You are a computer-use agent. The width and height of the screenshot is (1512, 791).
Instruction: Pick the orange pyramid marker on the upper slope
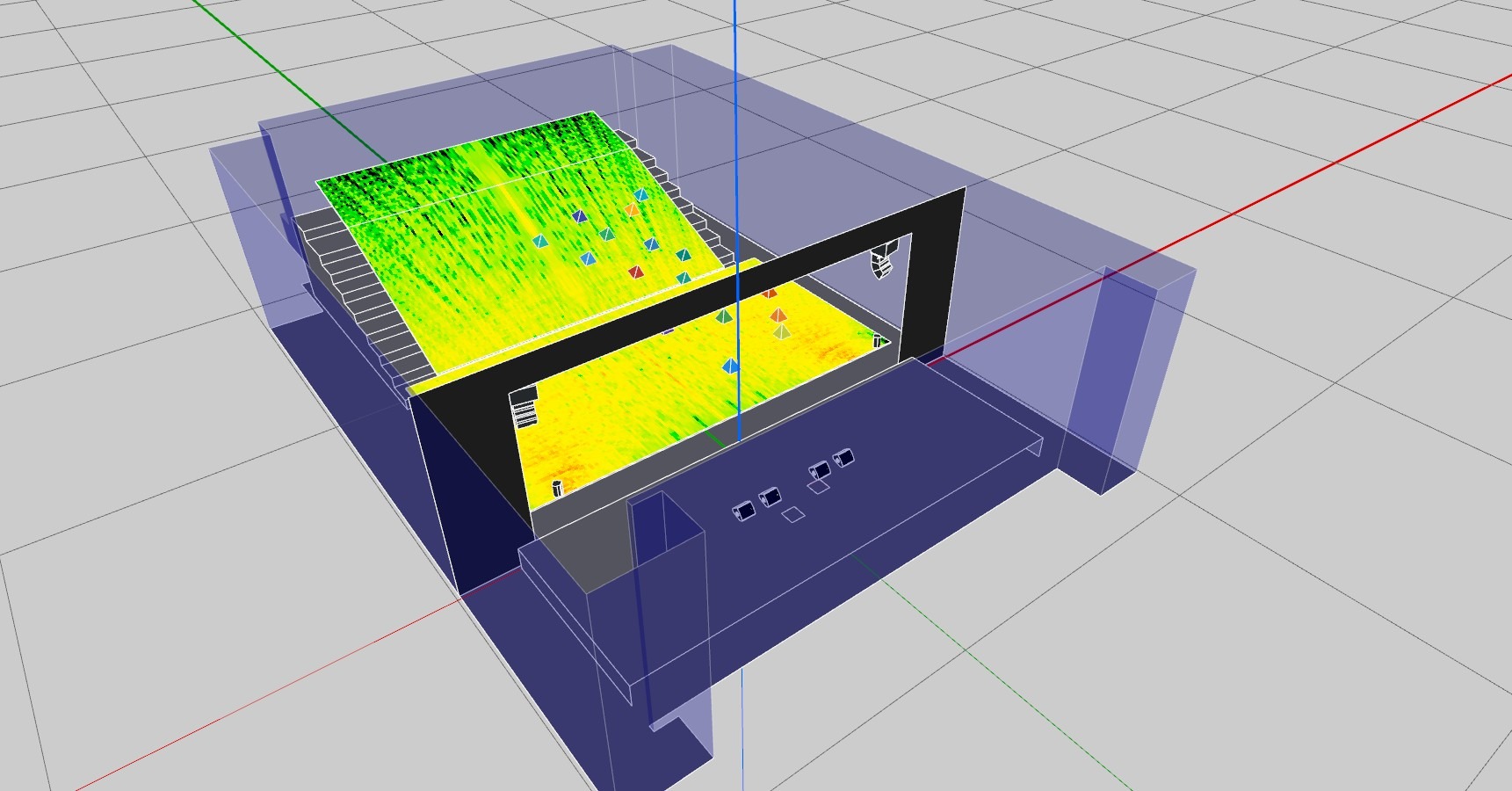coord(633,210)
